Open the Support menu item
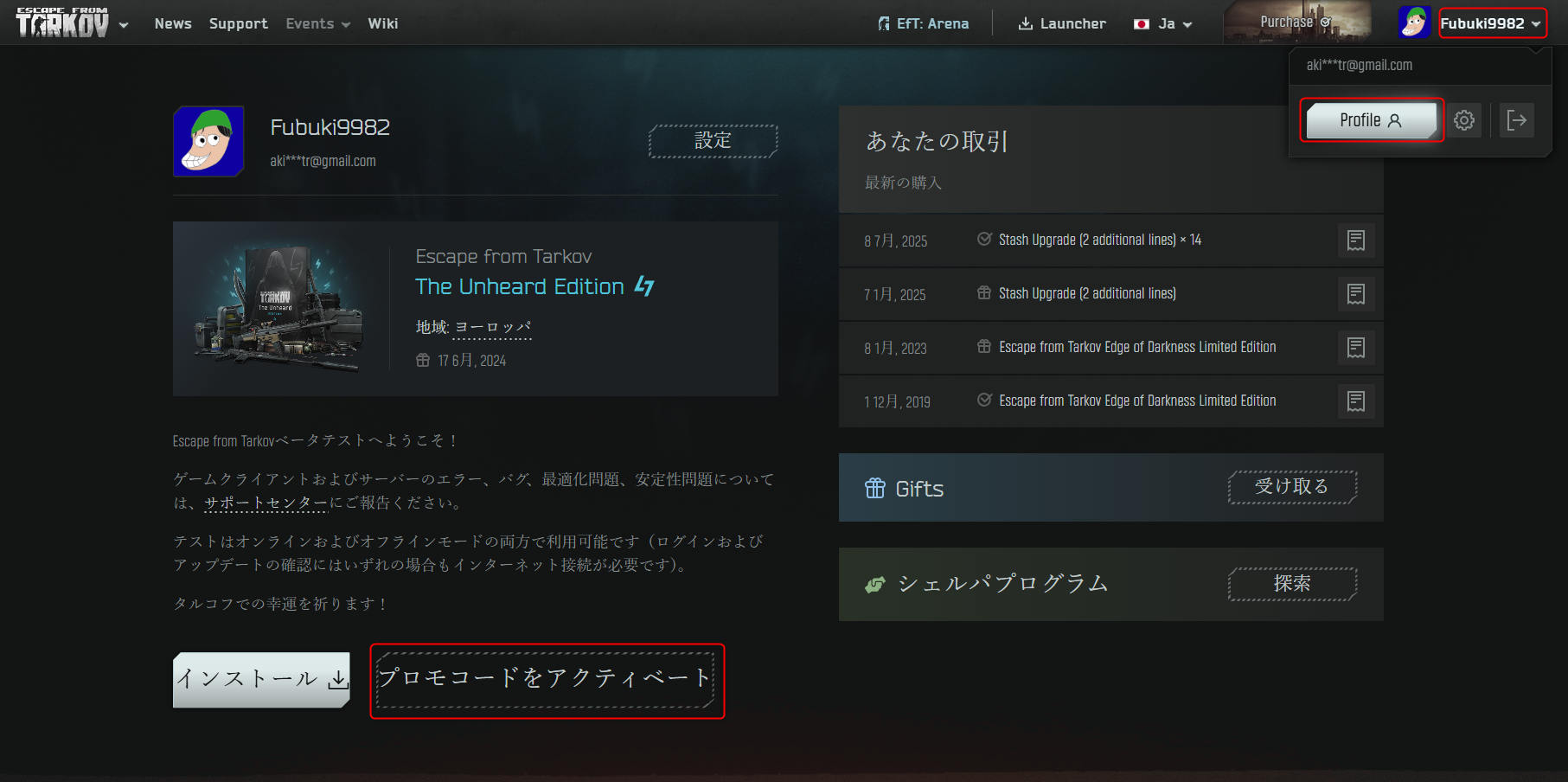The height and width of the screenshot is (782, 1568). (238, 23)
